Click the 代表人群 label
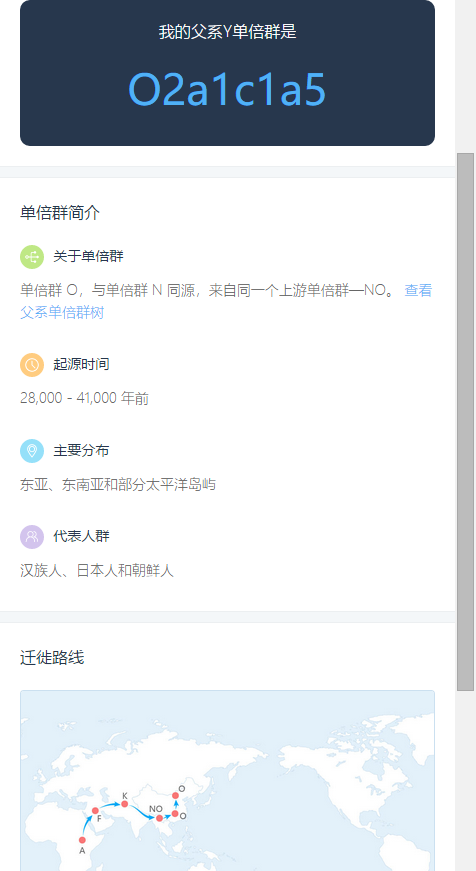The width and height of the screenshot is (476, 871). click(x=81, y=537)
